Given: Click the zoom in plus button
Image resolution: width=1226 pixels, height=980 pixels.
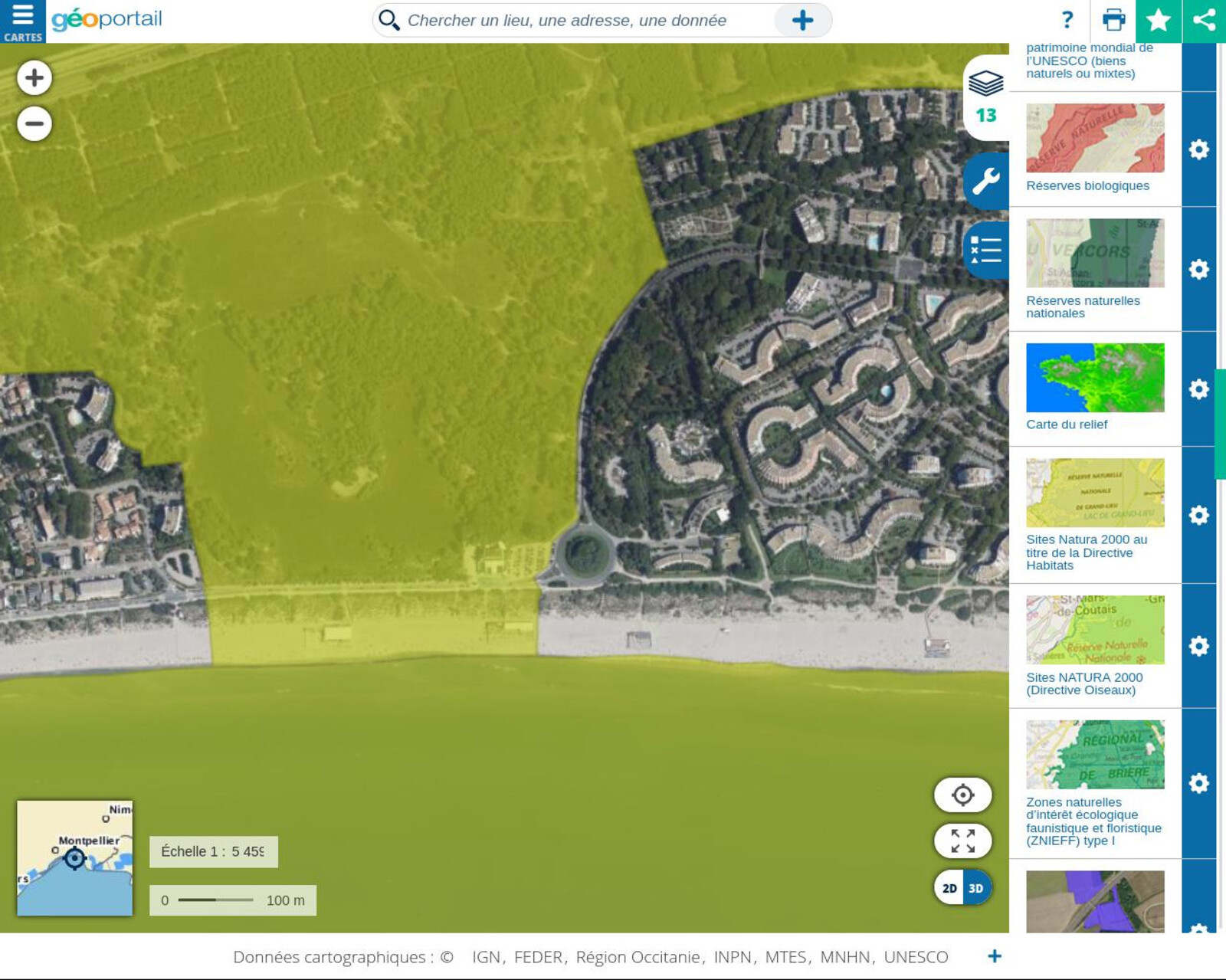Looking at the screenshot, I should pos(34,77).
